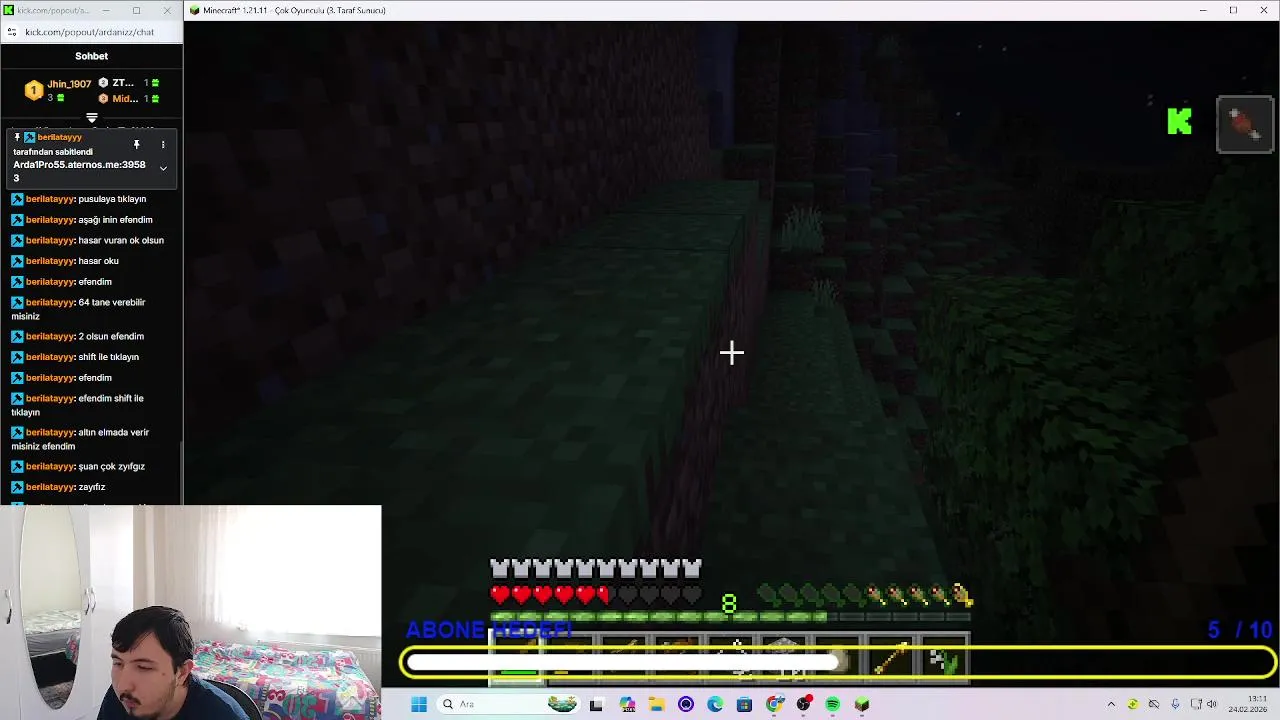This screenshot has width=1280, height=720.
Task: Click the '5 / 10' goal counter
Action: point(1239,630)
